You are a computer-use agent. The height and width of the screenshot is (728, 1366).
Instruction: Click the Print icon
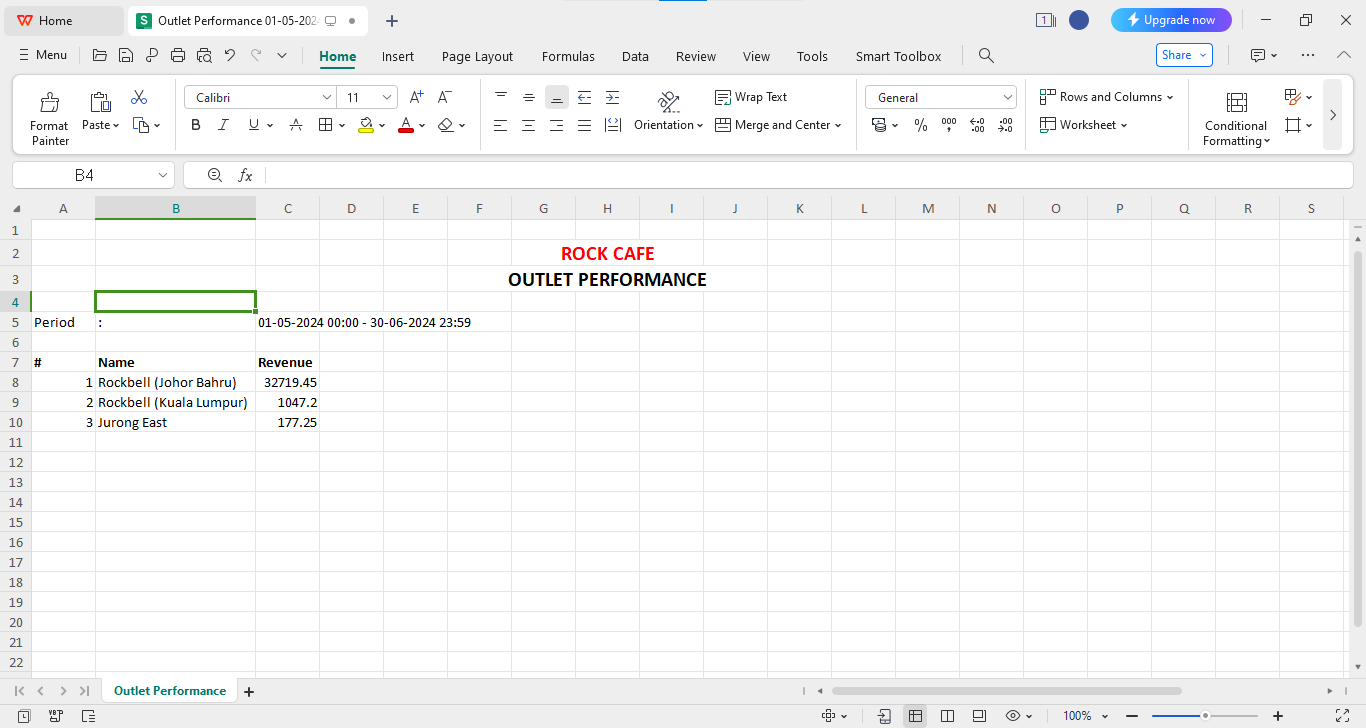pos(178,56)
